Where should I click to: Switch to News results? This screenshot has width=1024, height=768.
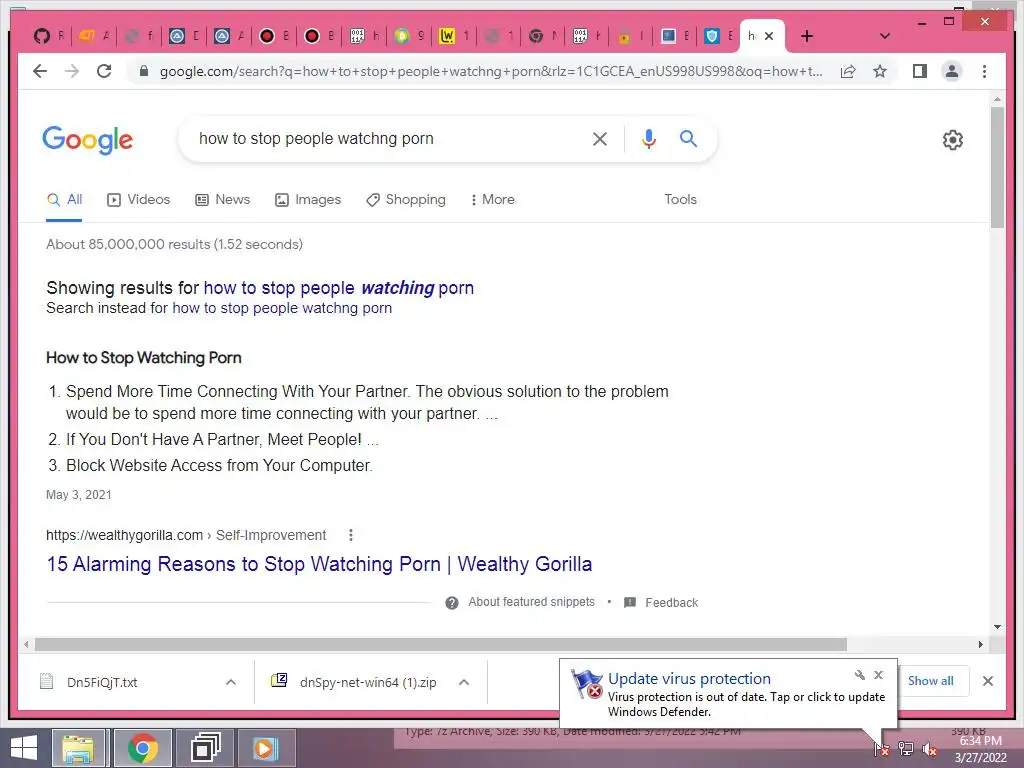223,200
